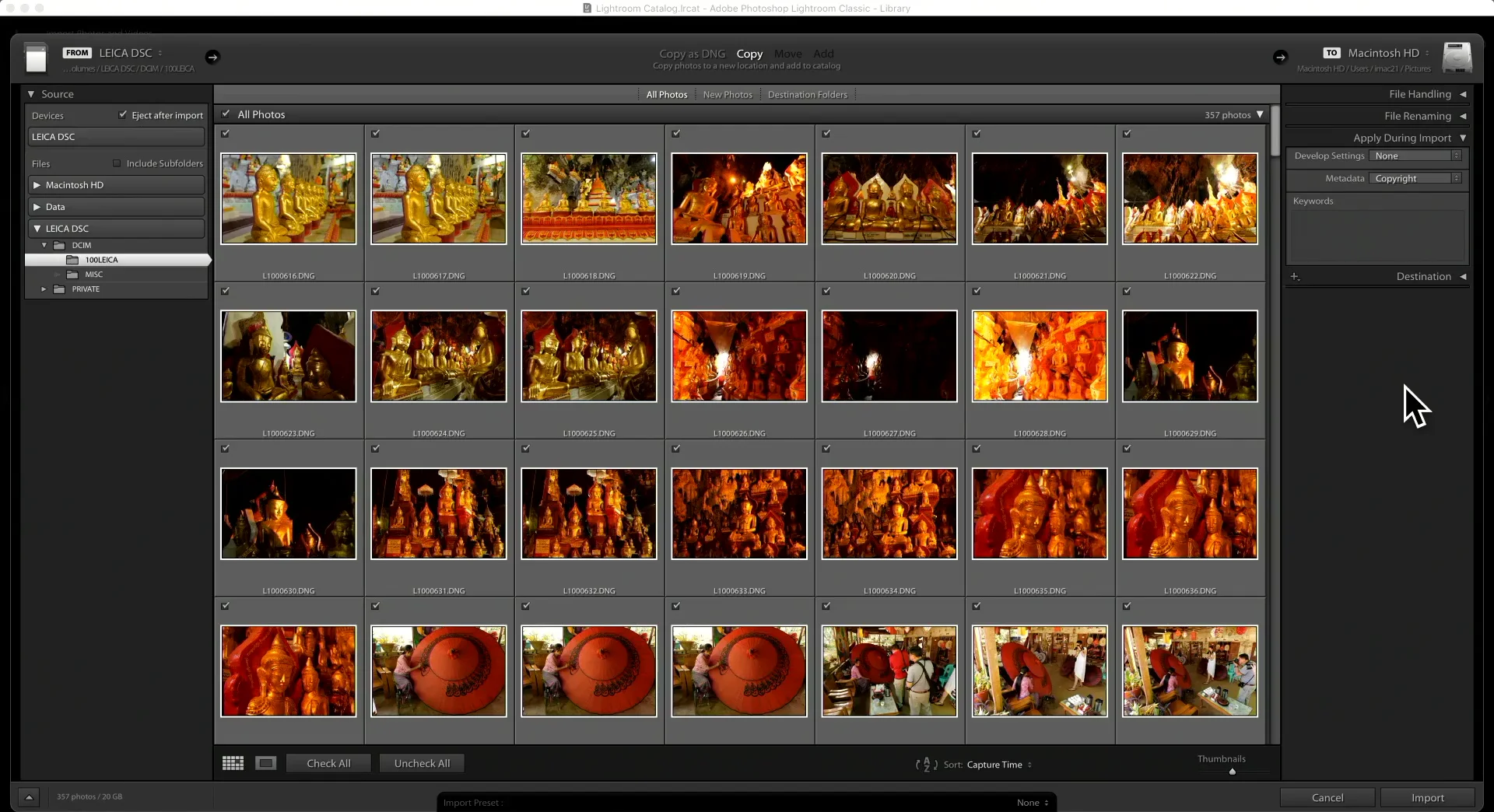Uncheck photo L1000619.DNG checkbox
This screenshot has width=1494, height=812.
(676, 134)
